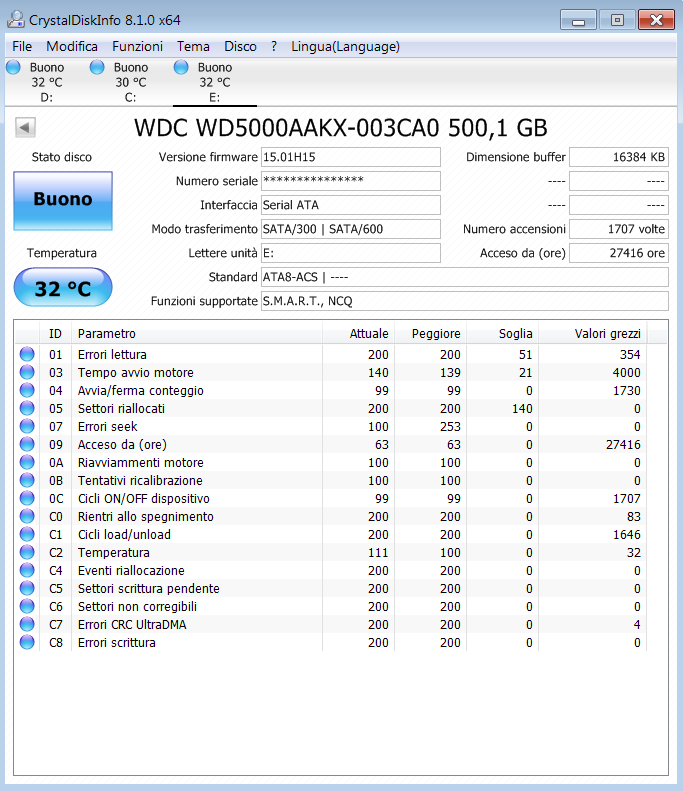Click status circle of Settori non corregibili row
683x791 pixels.
27,606
